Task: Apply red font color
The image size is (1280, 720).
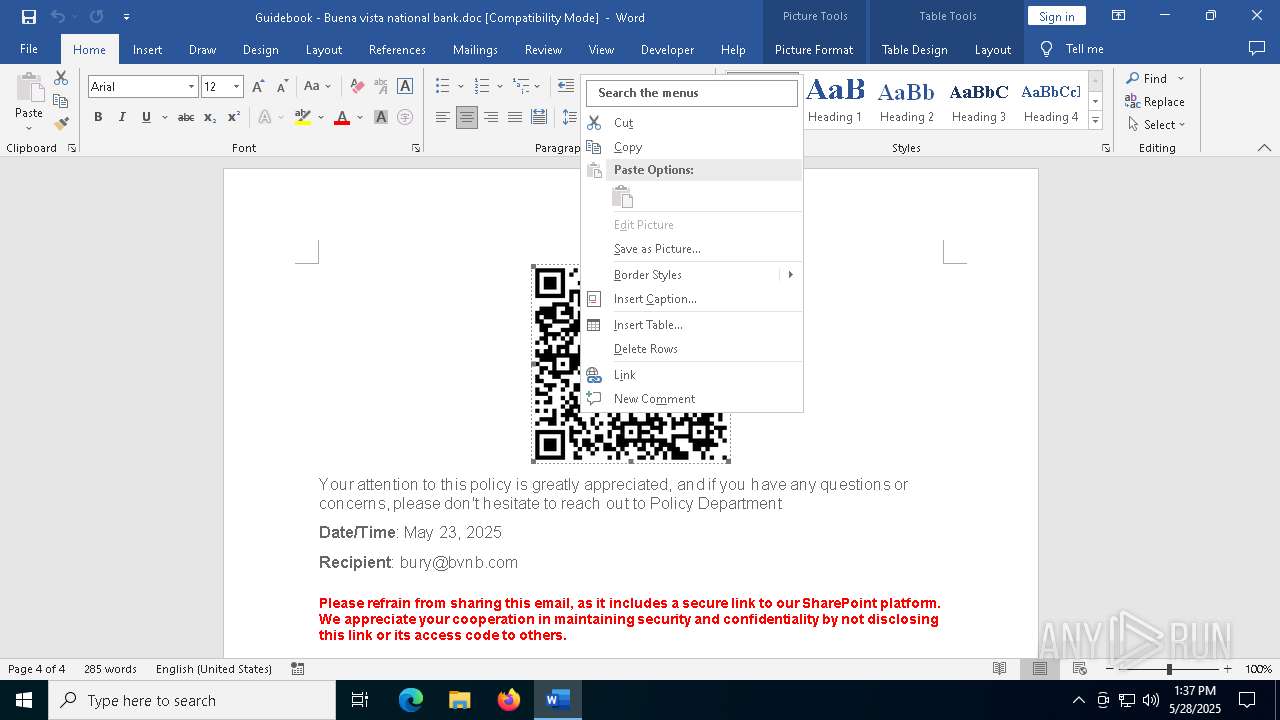Action: point(342,117)
